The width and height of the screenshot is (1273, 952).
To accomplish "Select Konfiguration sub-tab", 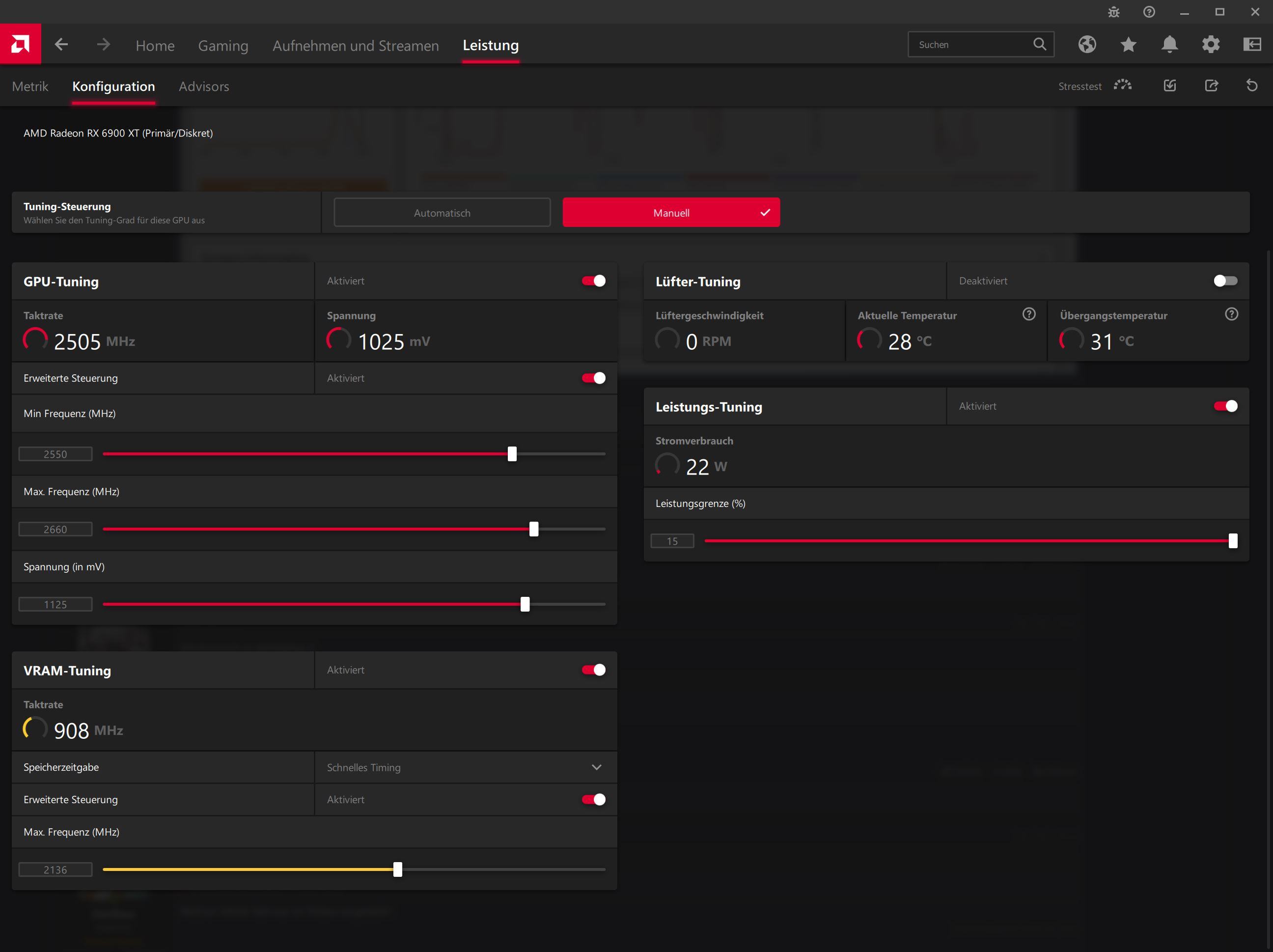I will point(113,86).
